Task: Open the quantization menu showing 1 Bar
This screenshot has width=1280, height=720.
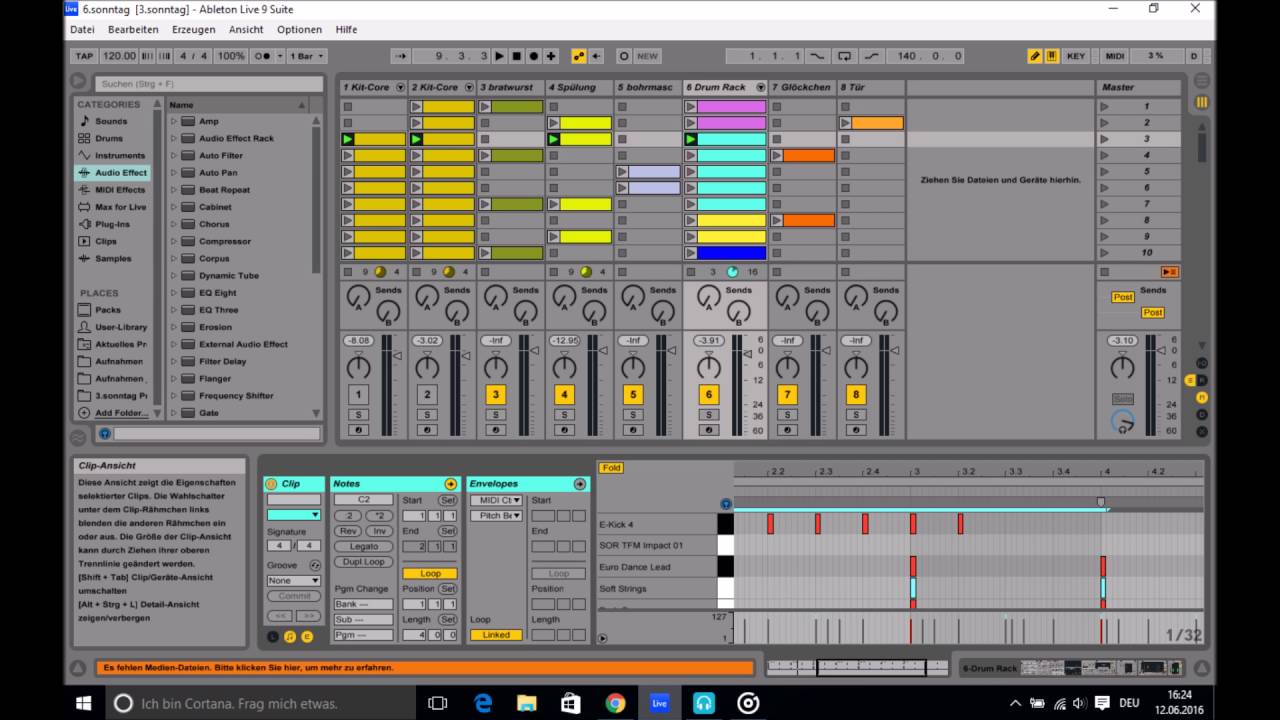Action: click(x=306, y=56)
